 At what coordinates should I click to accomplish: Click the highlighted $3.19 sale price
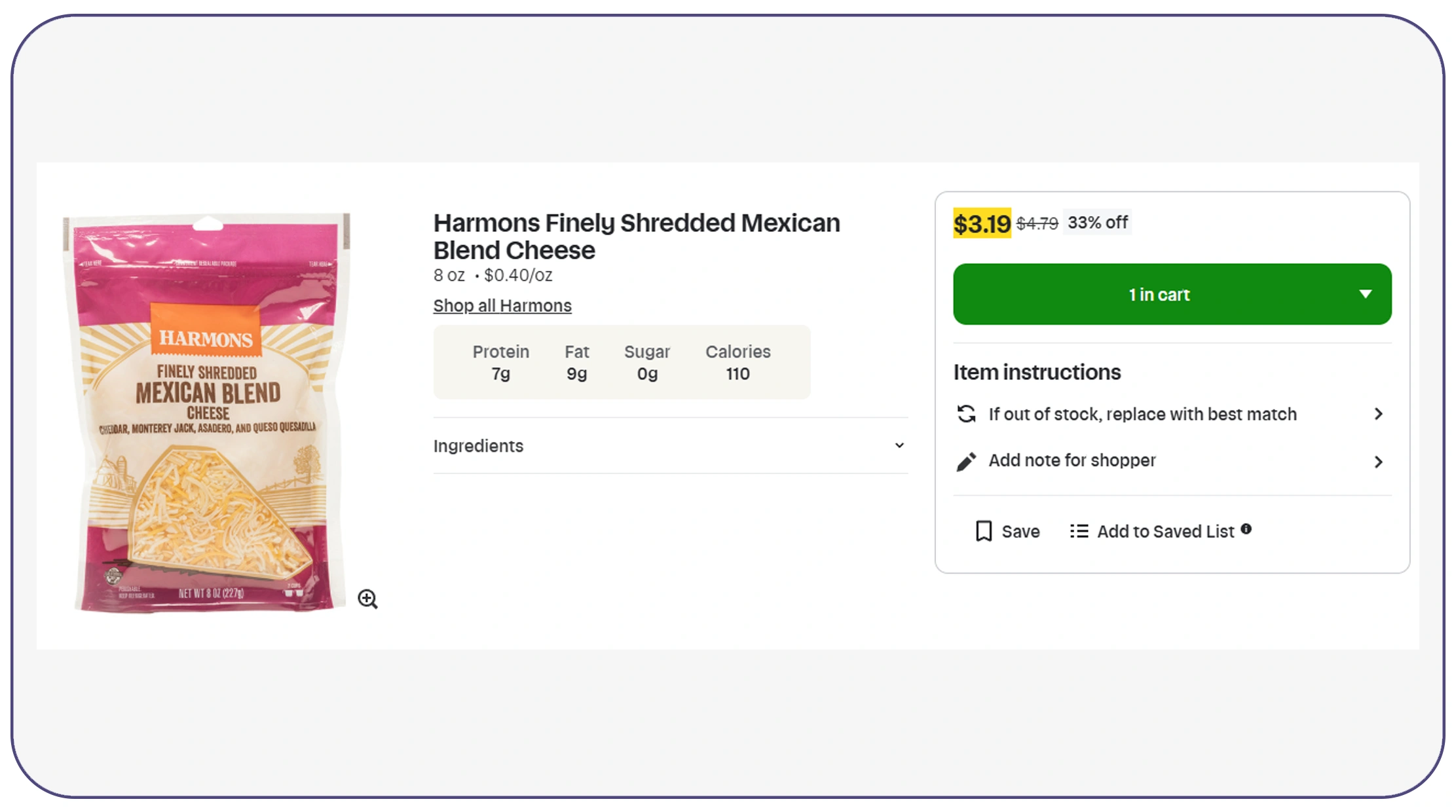click(x=982, y=223)
